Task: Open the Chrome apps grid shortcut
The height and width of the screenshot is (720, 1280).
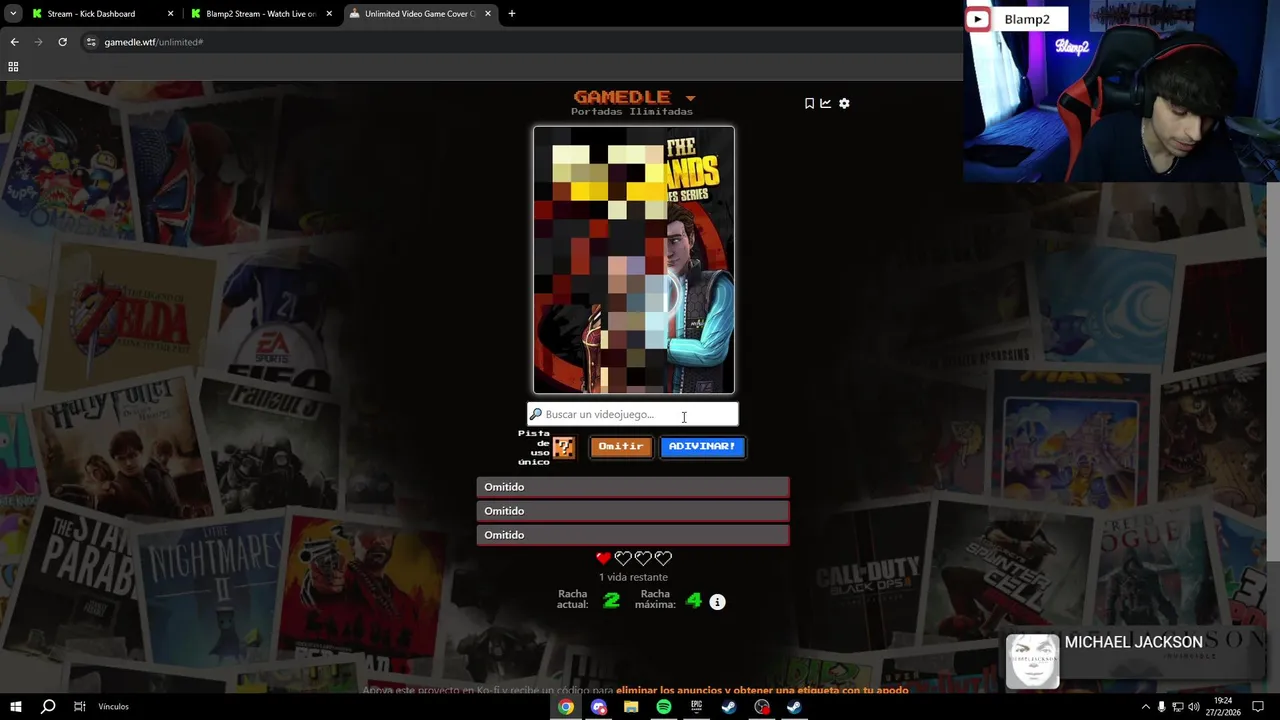Action: 13,67
